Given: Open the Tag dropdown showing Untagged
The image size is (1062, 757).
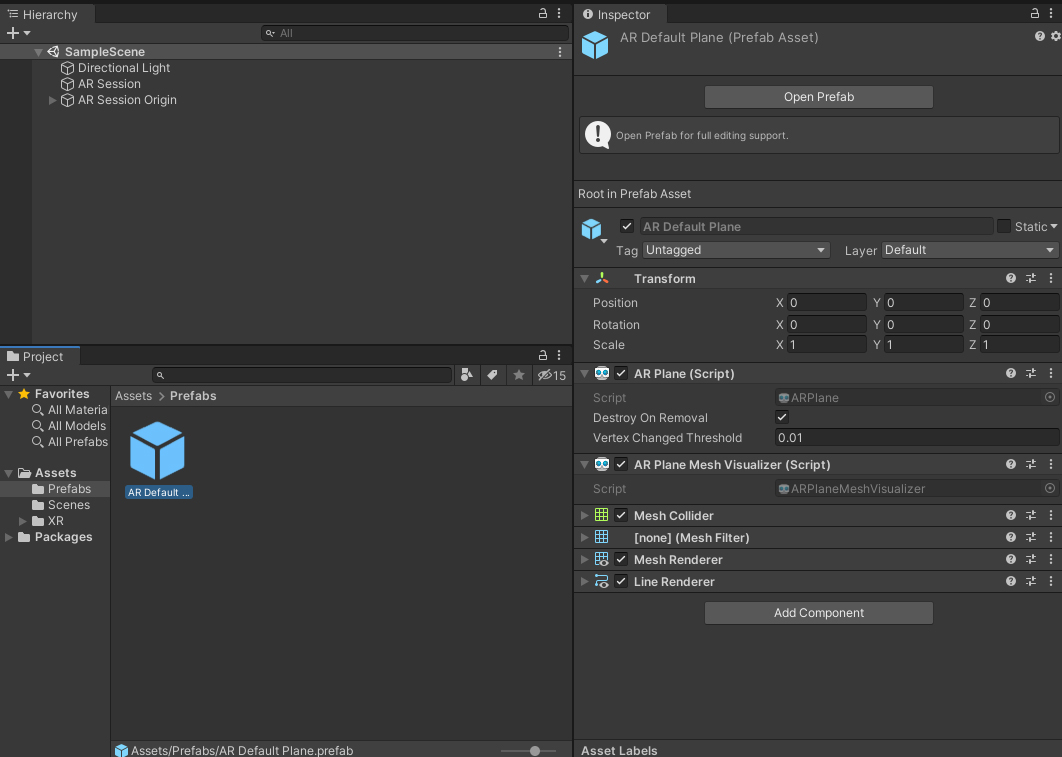Looking at the screenshot, I should tap(736, 250).
